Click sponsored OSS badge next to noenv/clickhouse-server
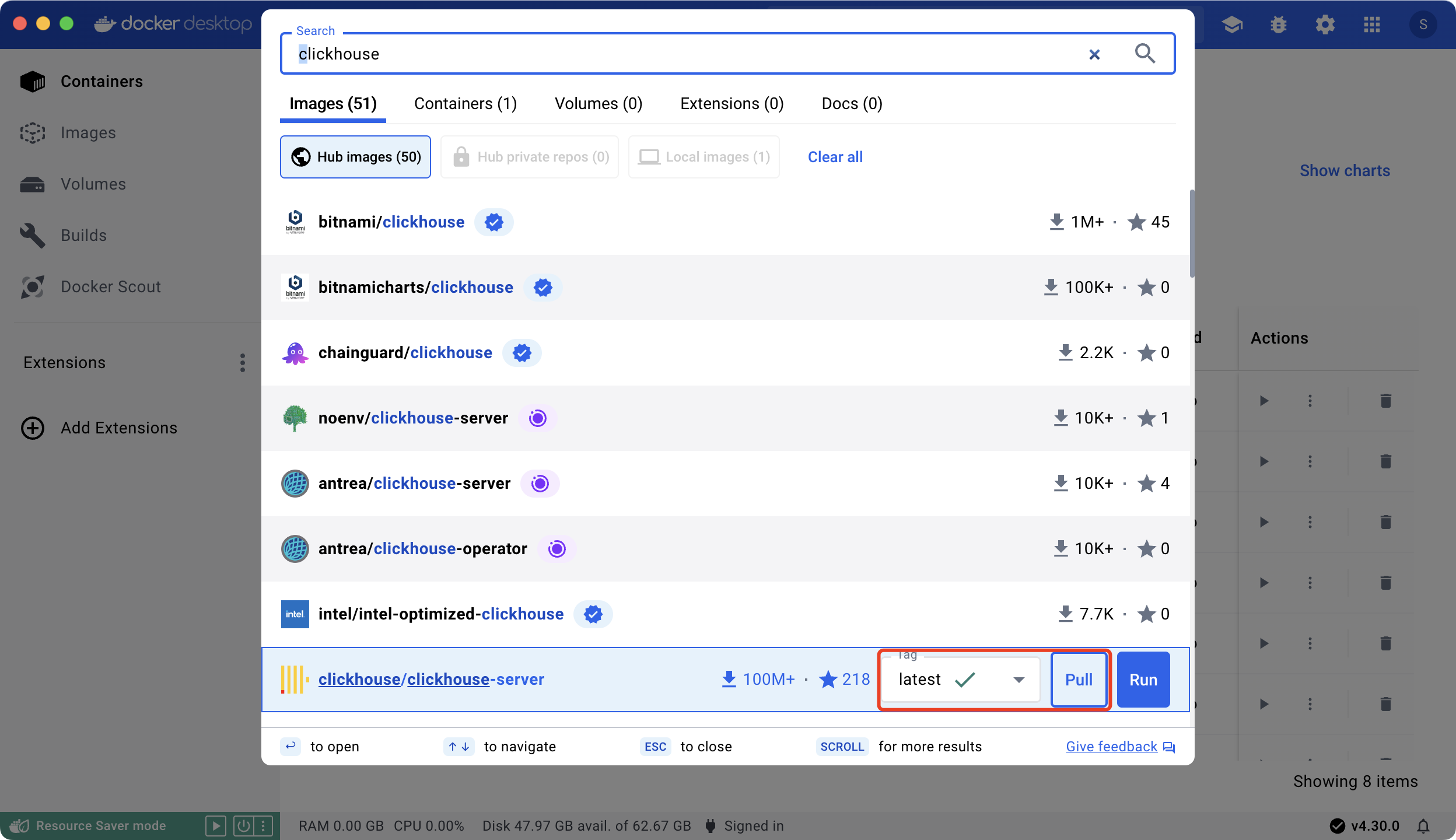Viewport: 1456px width, 840px height. (x=538, y=418)
